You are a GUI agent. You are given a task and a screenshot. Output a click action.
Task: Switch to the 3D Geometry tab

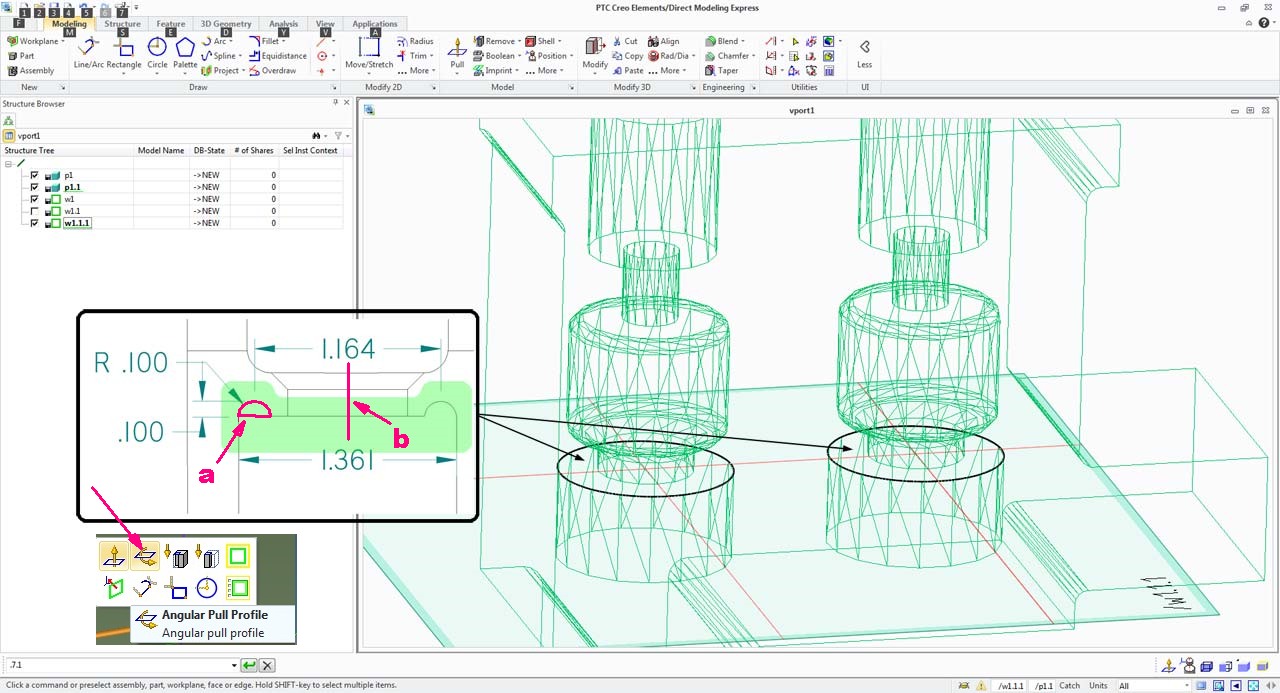point(226,23)
